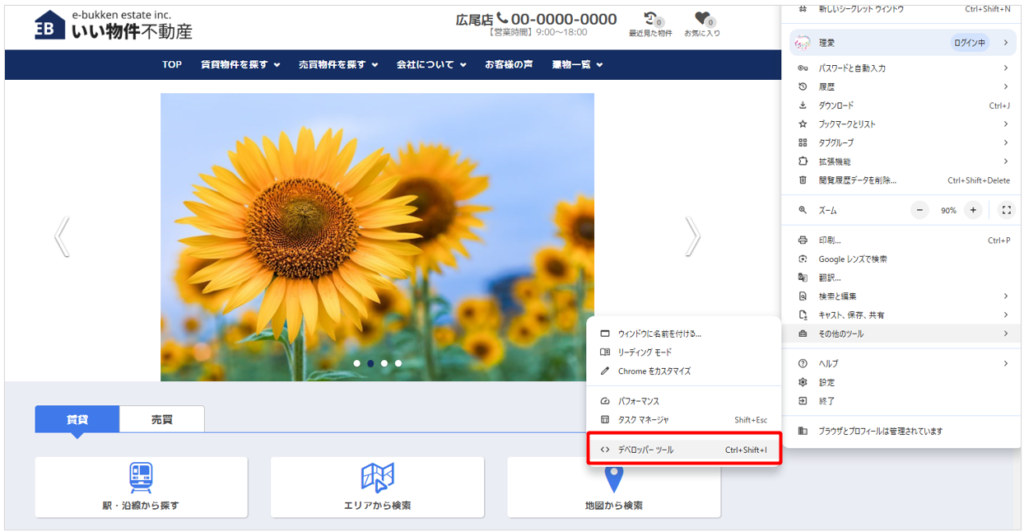Click the train icon for 駅・沿線から探す
Image resolution: width=1024 pixels, height=532 pixels.
click(141, 477)
